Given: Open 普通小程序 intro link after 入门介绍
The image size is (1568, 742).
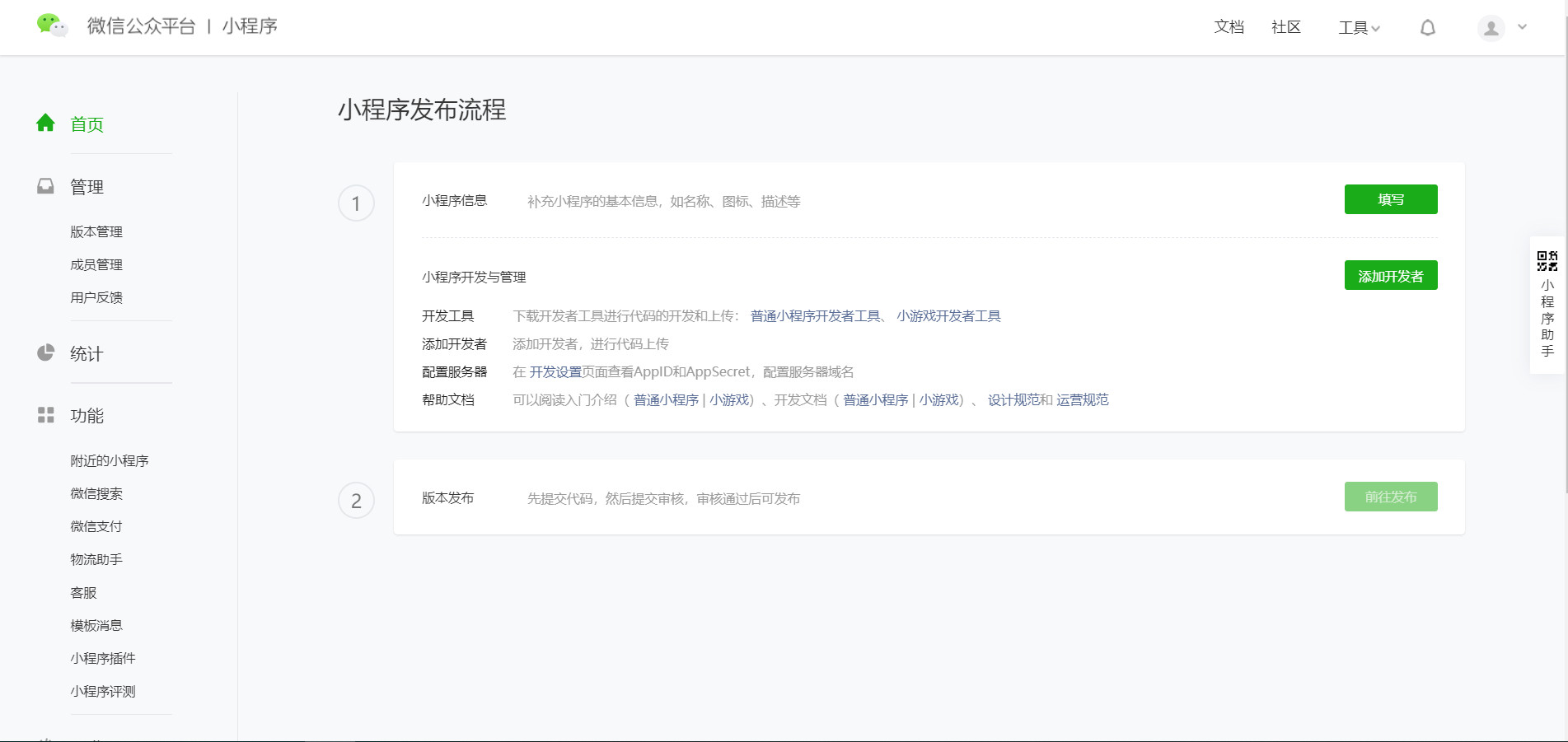Looking at the screenshot, I should 666,400.
